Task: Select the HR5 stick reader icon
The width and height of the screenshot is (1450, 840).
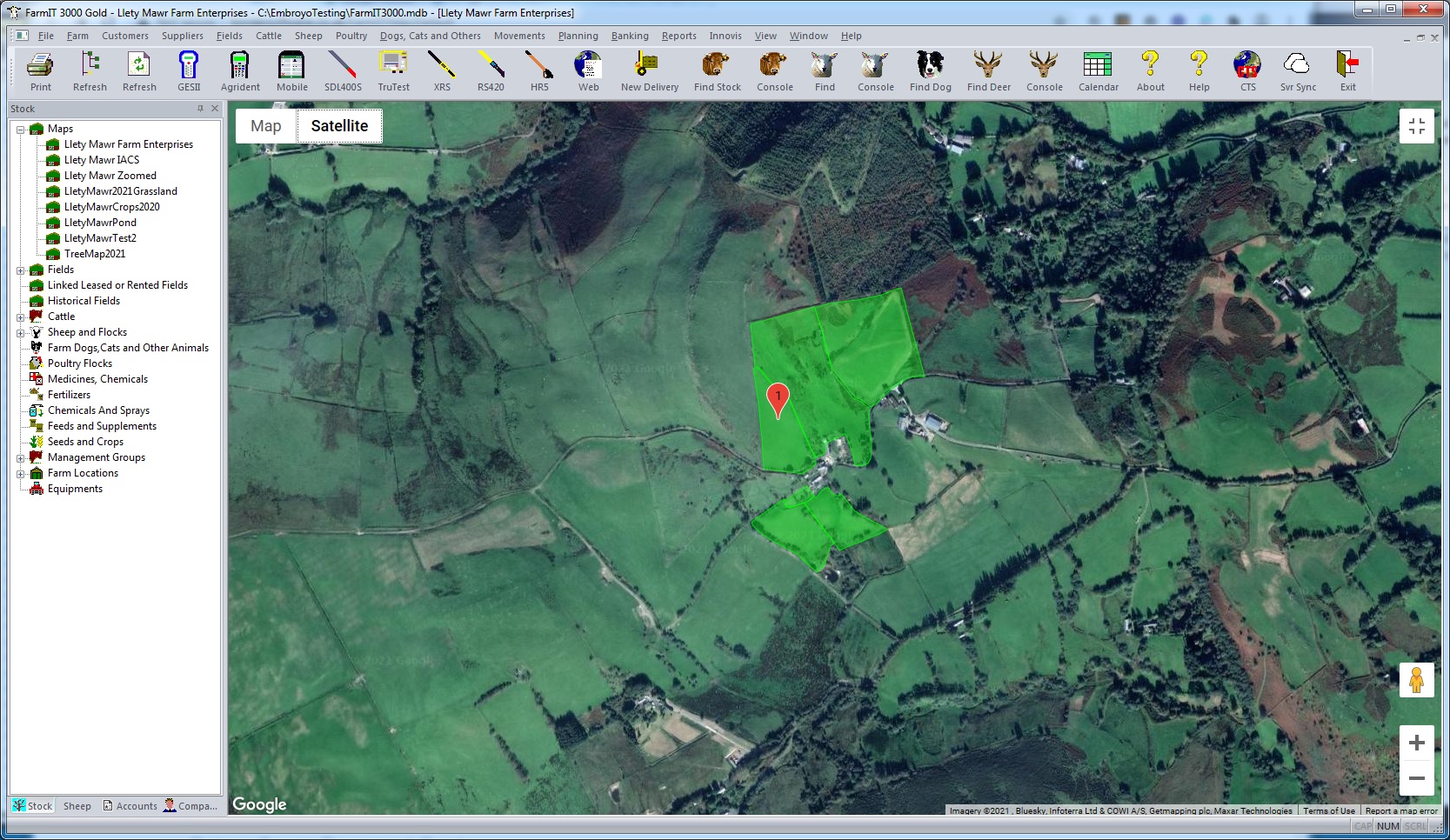Action: click(539, 70)
